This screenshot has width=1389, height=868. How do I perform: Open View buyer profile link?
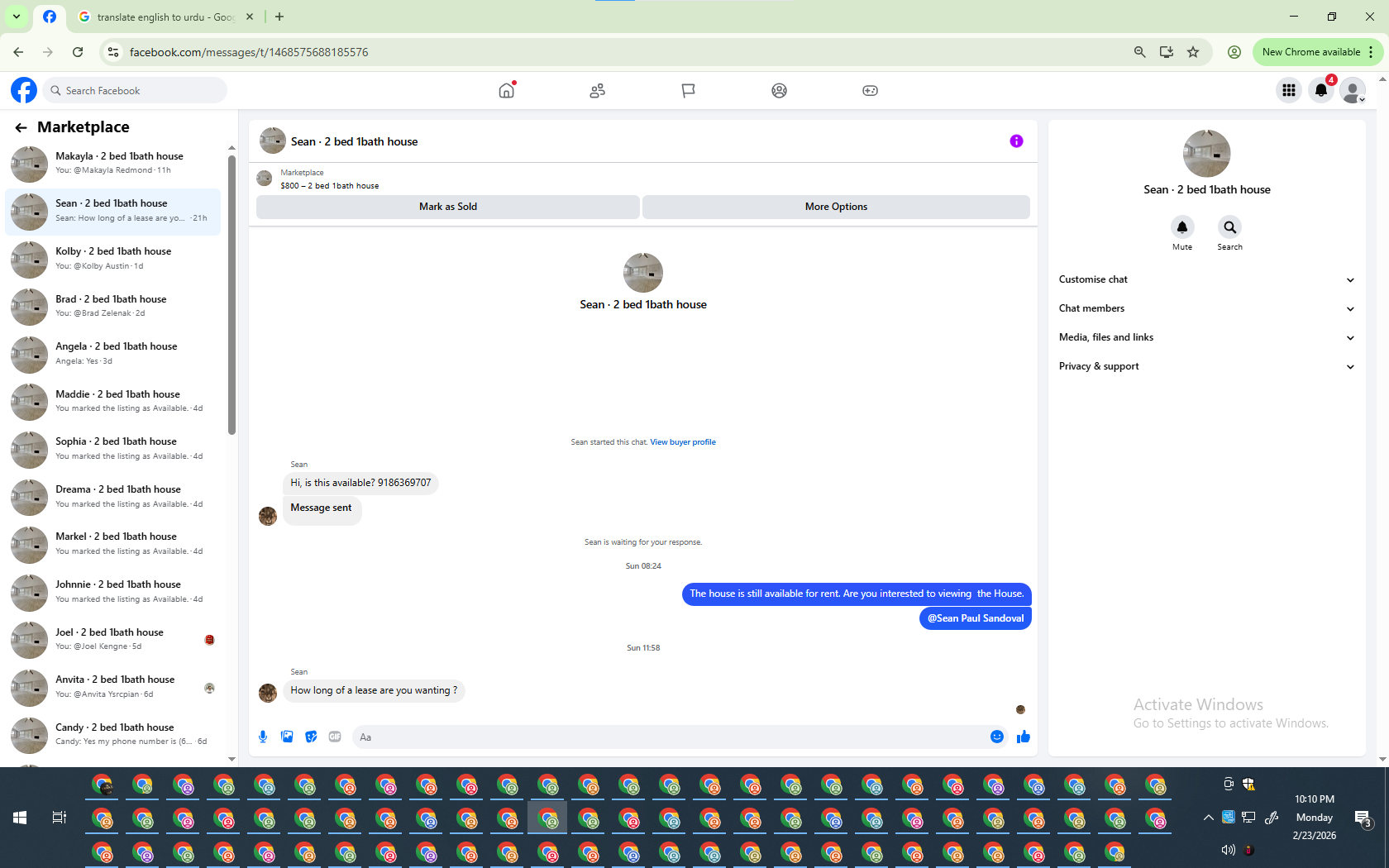[x=683, y=442]
